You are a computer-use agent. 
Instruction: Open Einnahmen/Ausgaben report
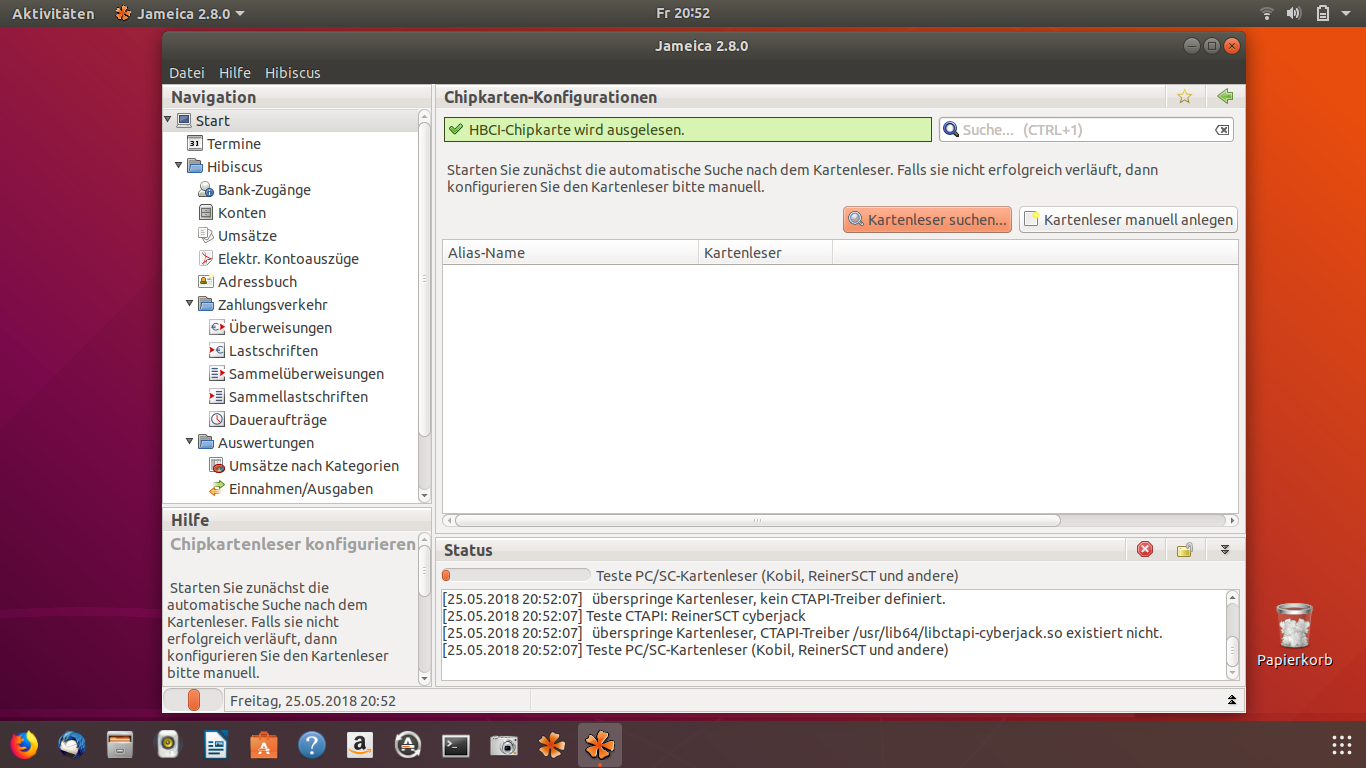click(x=291, y=489)
